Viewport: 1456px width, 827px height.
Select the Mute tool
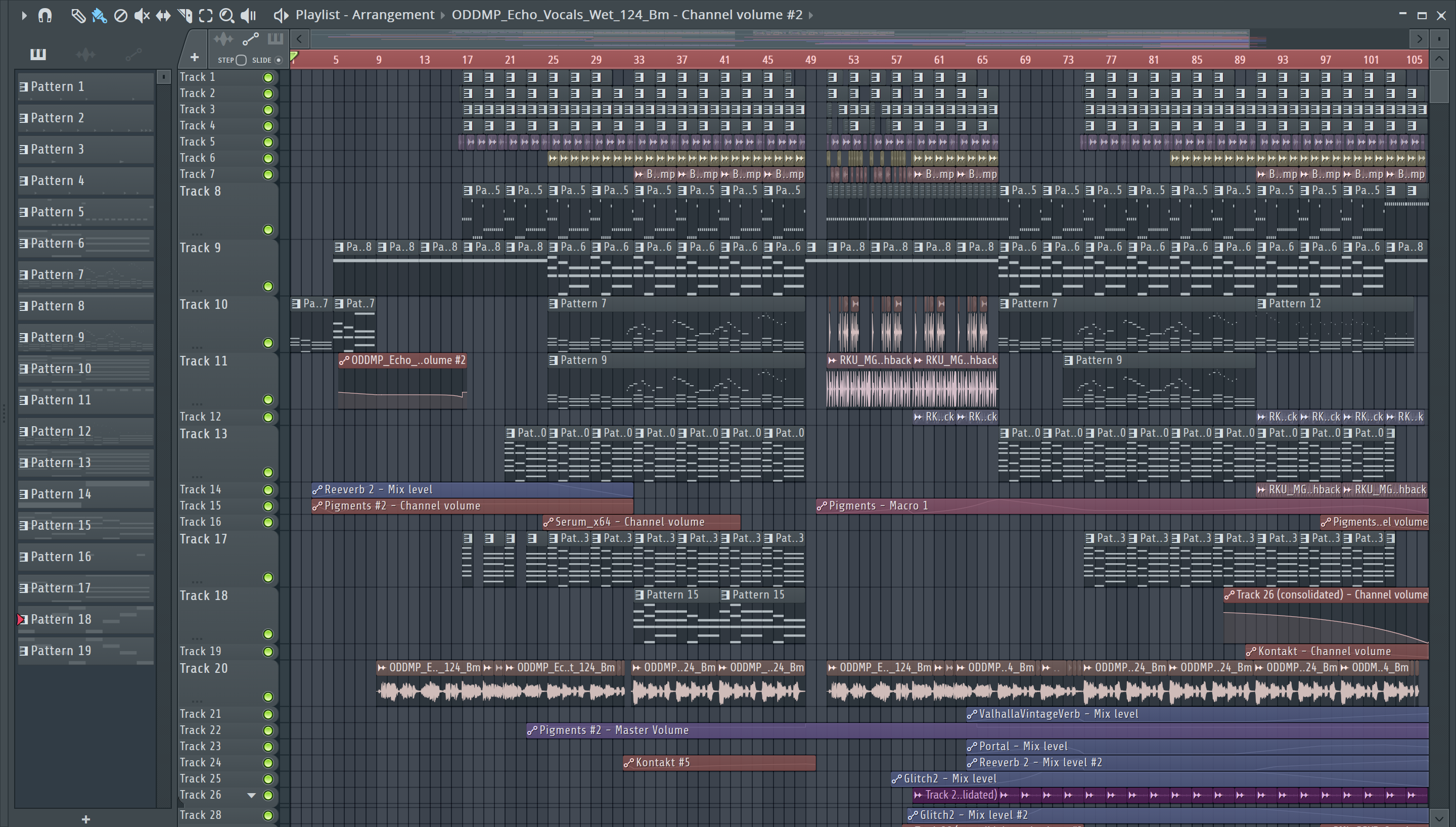tap(142, 15)
